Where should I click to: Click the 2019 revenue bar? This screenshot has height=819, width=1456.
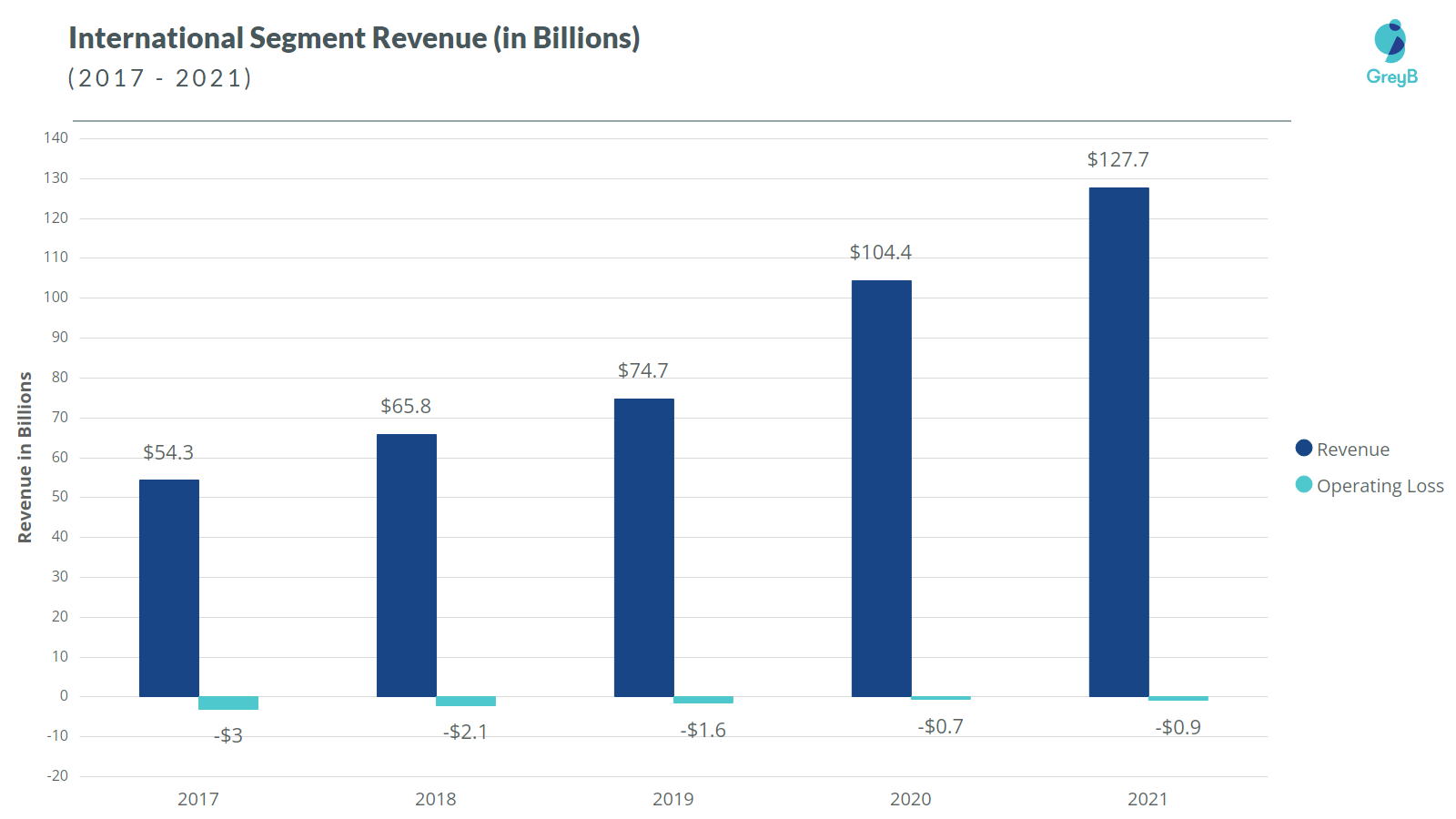pos(642,546)
